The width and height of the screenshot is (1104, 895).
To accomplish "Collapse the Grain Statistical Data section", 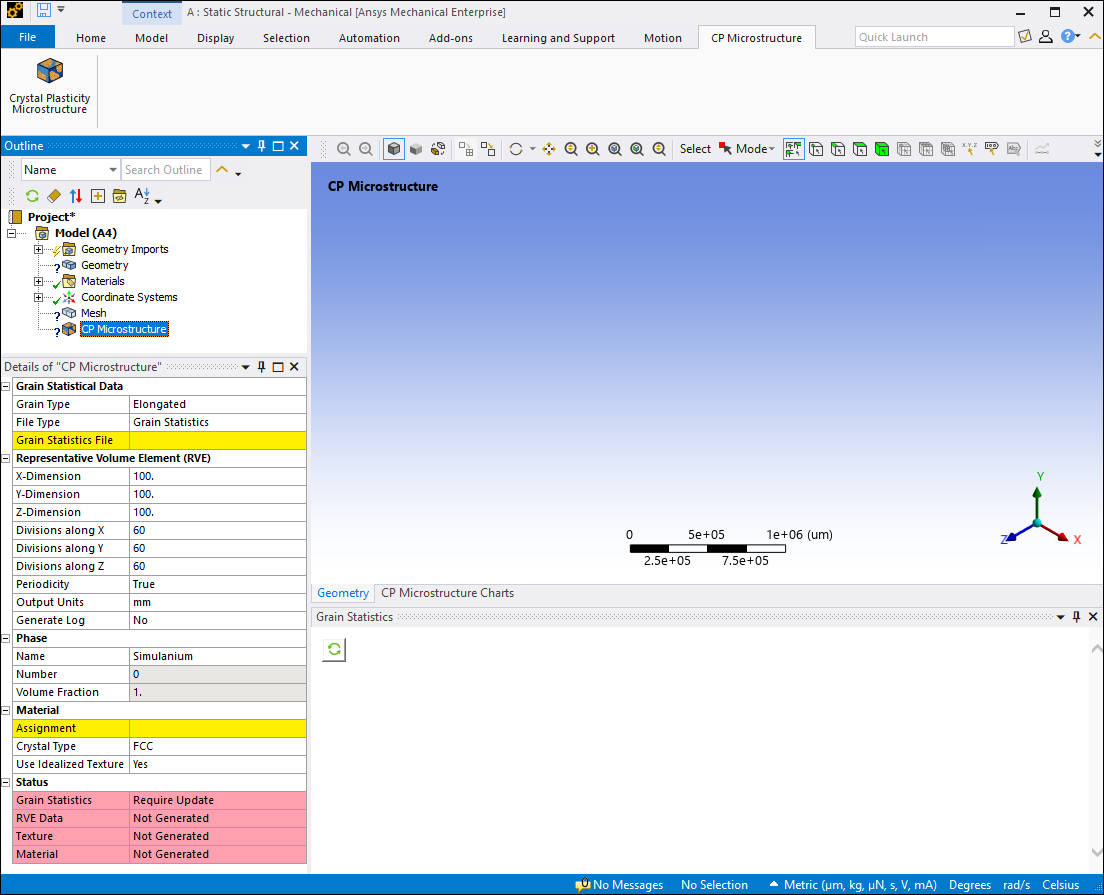I will point(7,386).
